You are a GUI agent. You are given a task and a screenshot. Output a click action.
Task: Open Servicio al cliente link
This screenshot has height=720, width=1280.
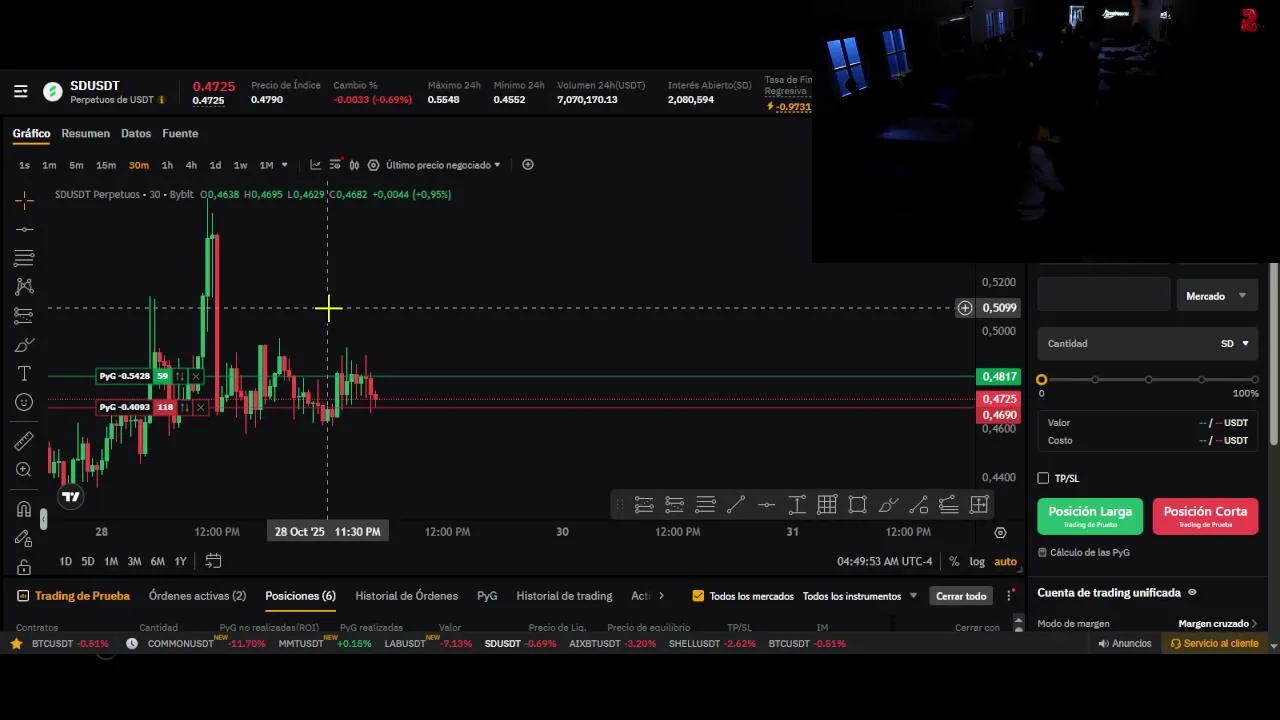coord(1214,644)
